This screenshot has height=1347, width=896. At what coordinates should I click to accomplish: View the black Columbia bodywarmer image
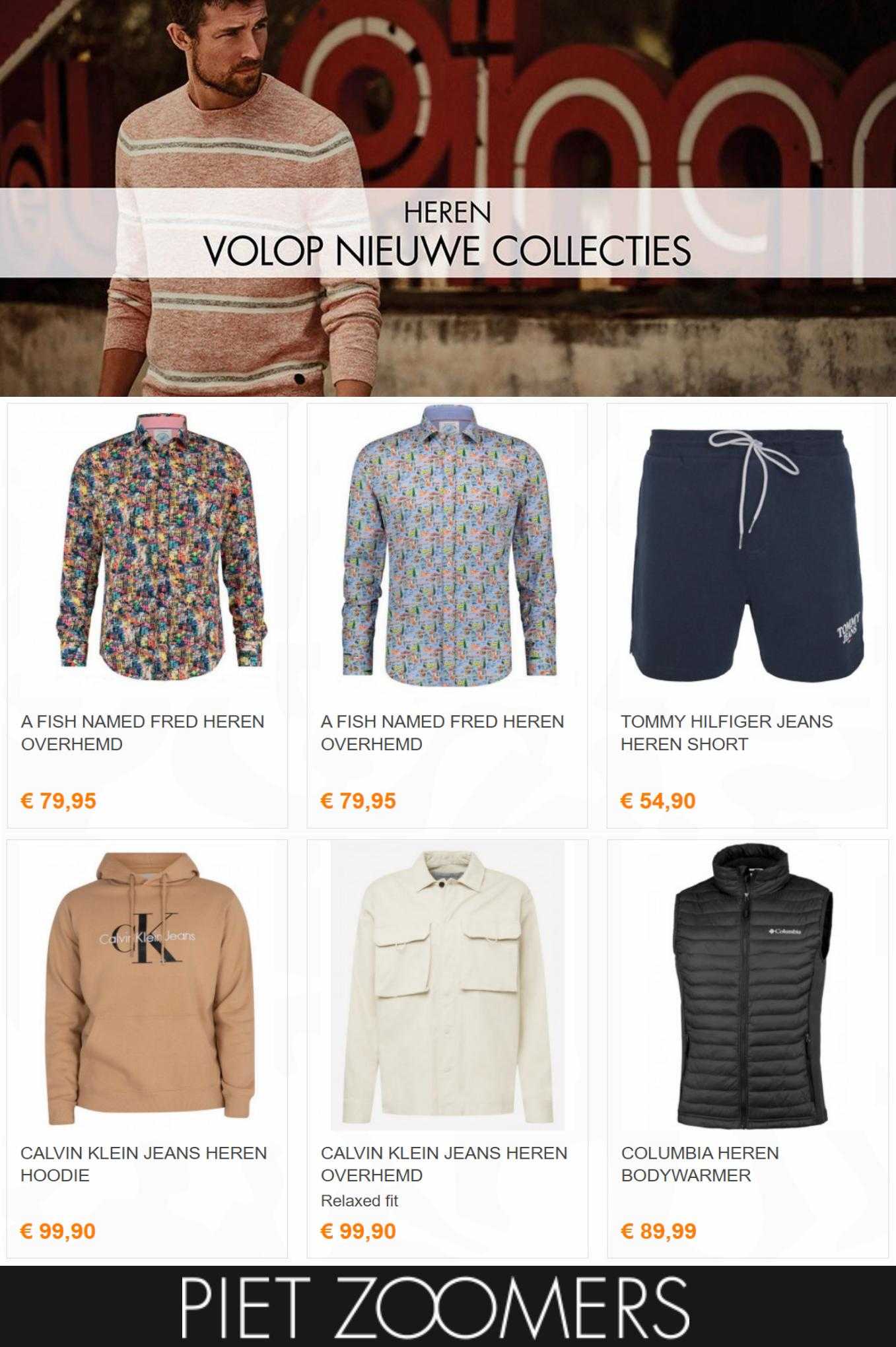coord(745,986)
